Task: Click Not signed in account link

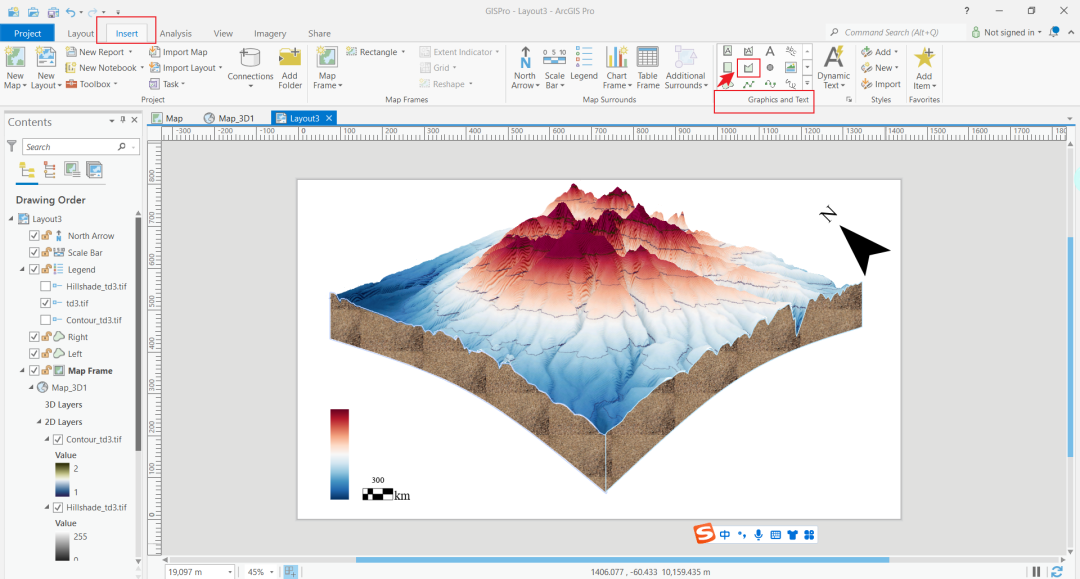Action: coord(1006,32)
